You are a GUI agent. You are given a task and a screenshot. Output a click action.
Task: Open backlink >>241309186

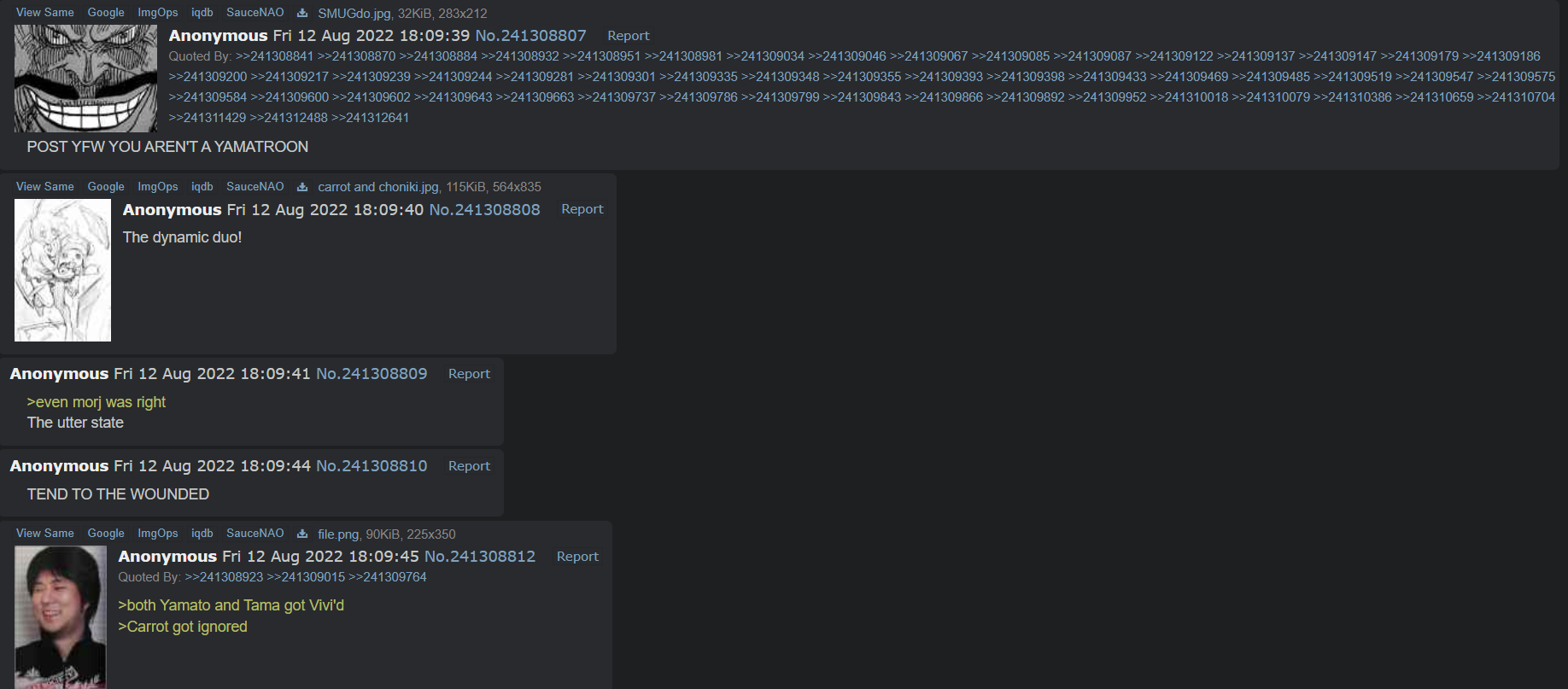tap(1501, 56)
